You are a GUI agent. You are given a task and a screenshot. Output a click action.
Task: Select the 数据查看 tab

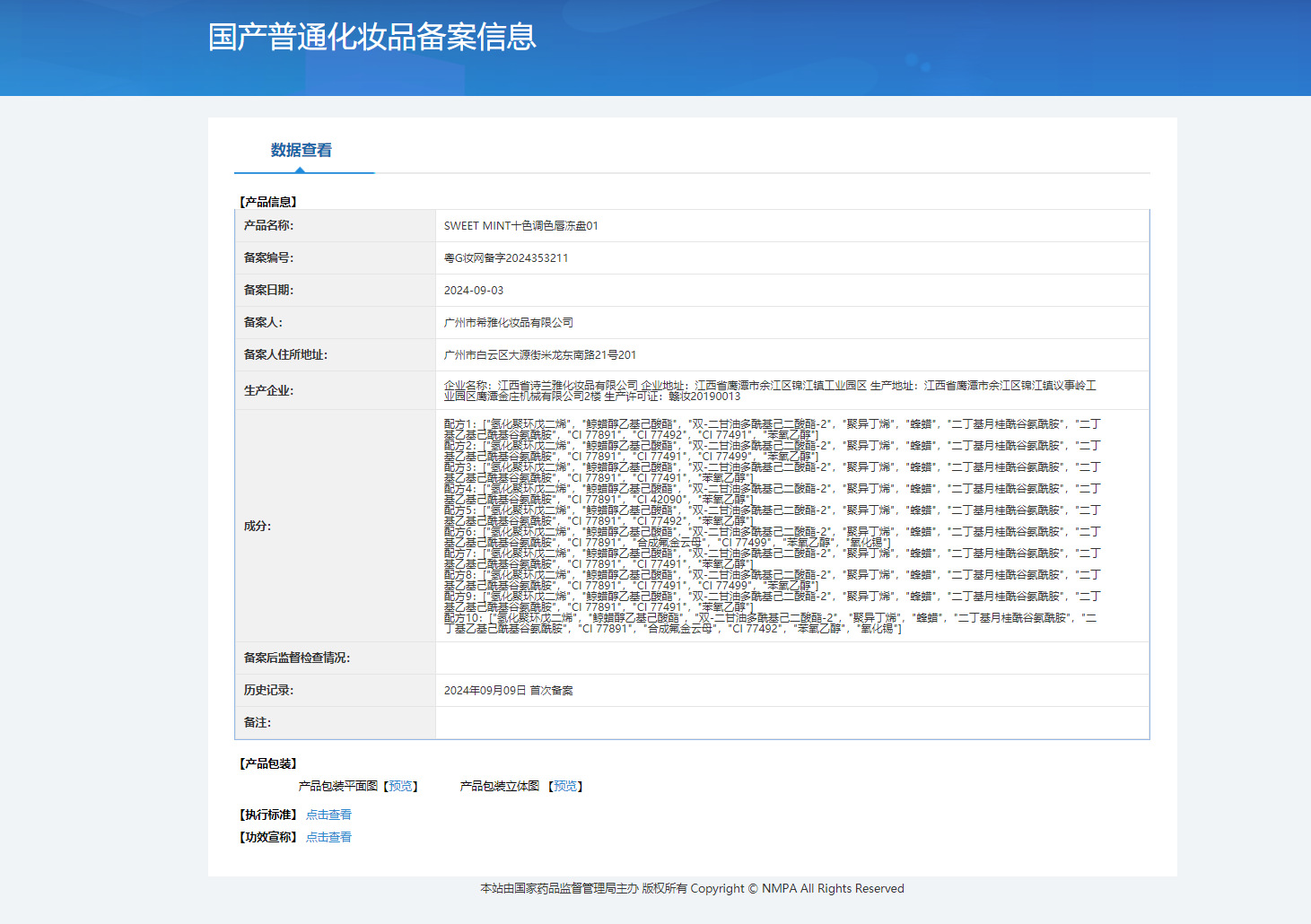(x=302, y=150)
